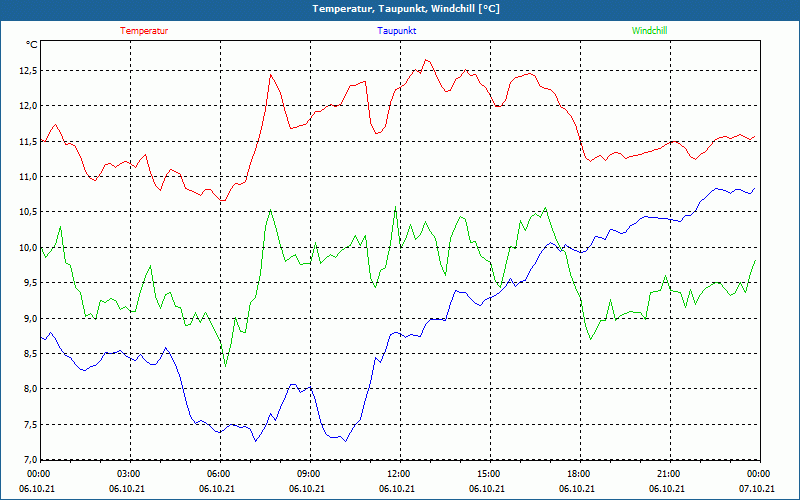Click the 11,0 y-axis value
This screenshot has width=800, height=500.
(29, 177)
